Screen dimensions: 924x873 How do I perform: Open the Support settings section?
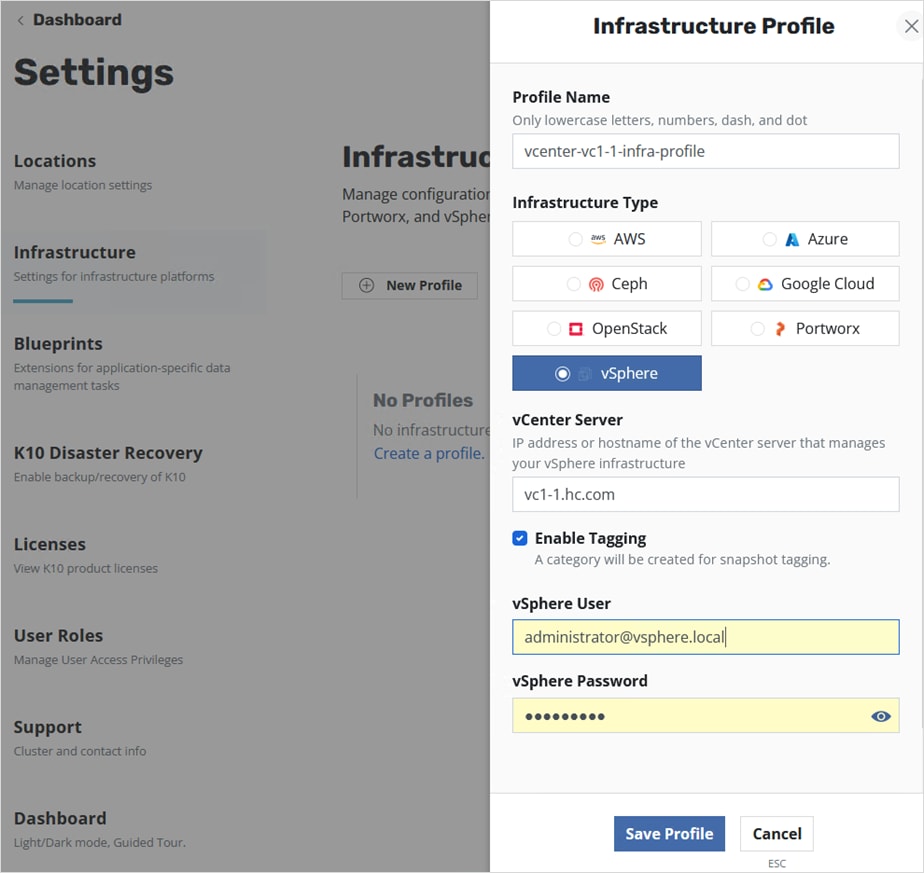(80, 737)
